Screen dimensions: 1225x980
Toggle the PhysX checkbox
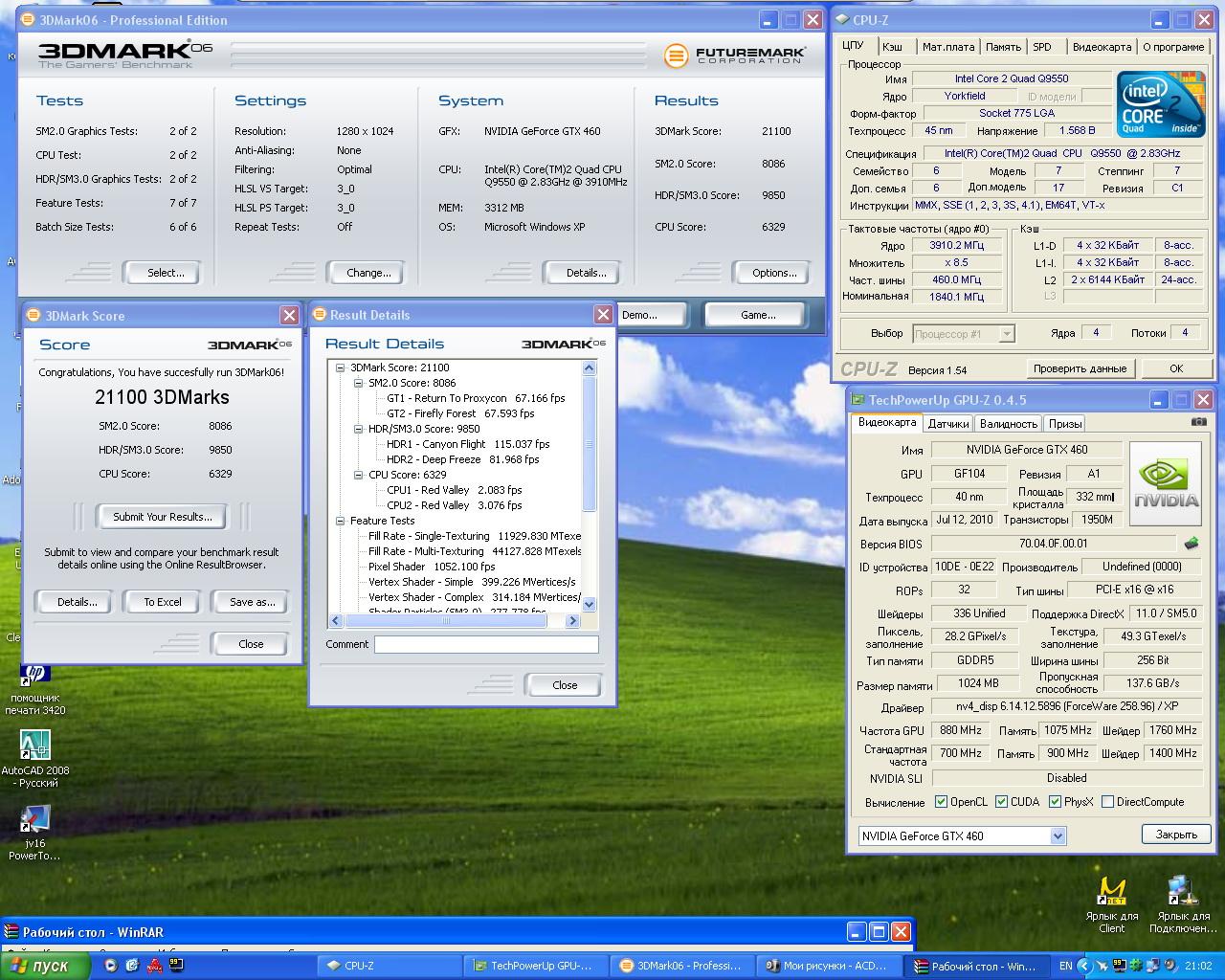coord(1055,802)
